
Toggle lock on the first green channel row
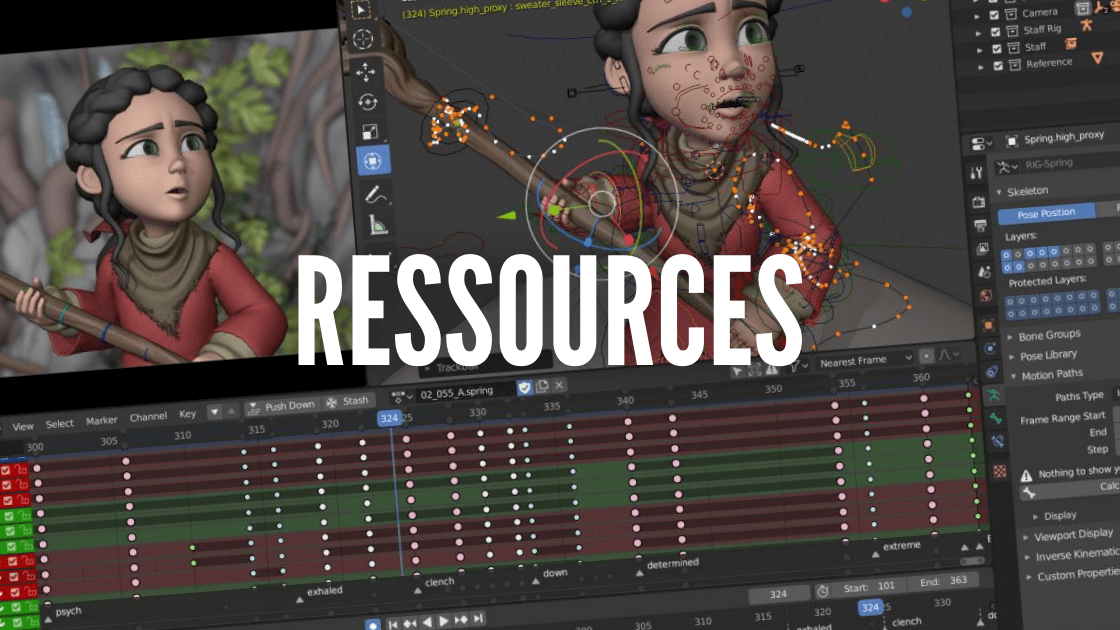24,514
